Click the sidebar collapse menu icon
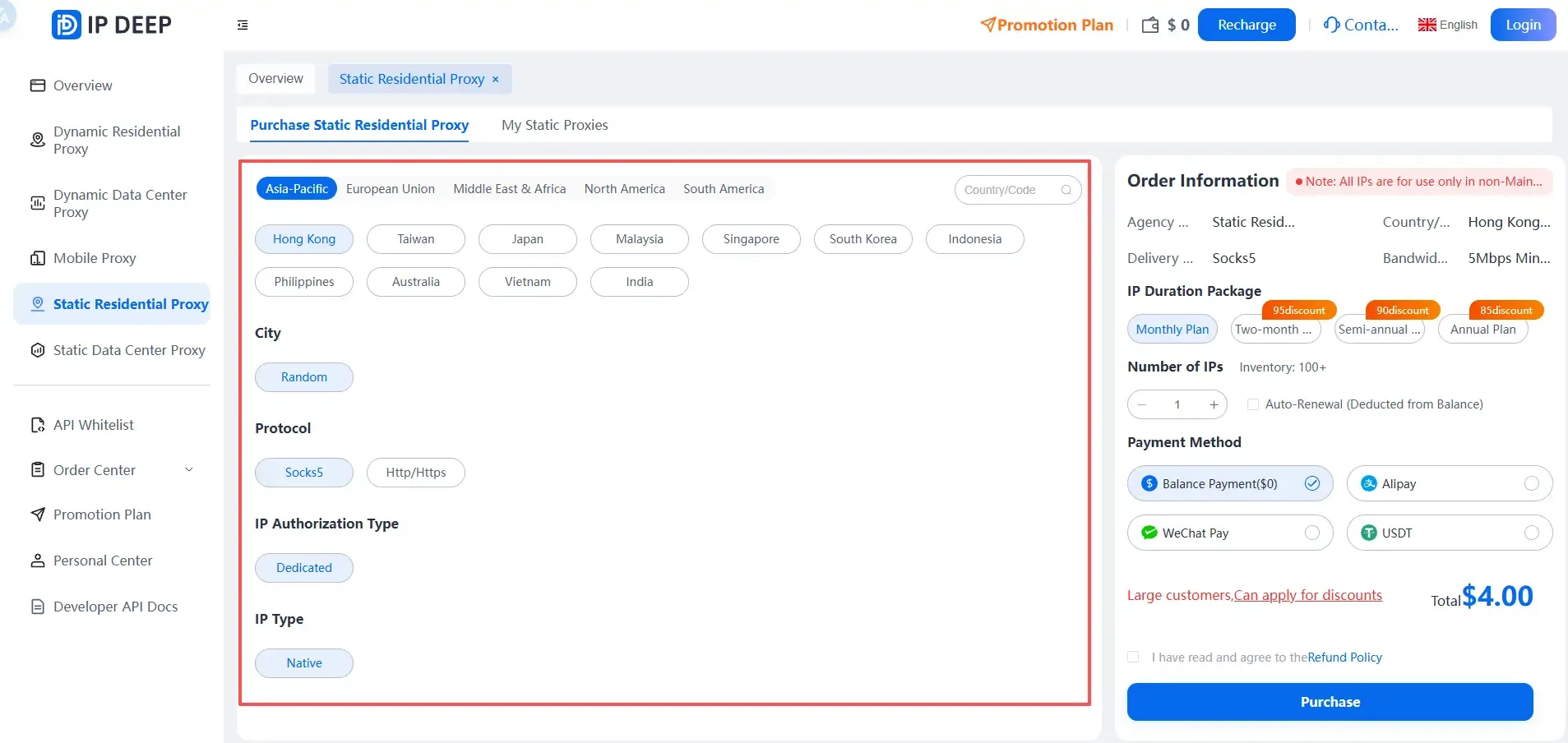Screen dimensions: 1568x743 (243, 25)
